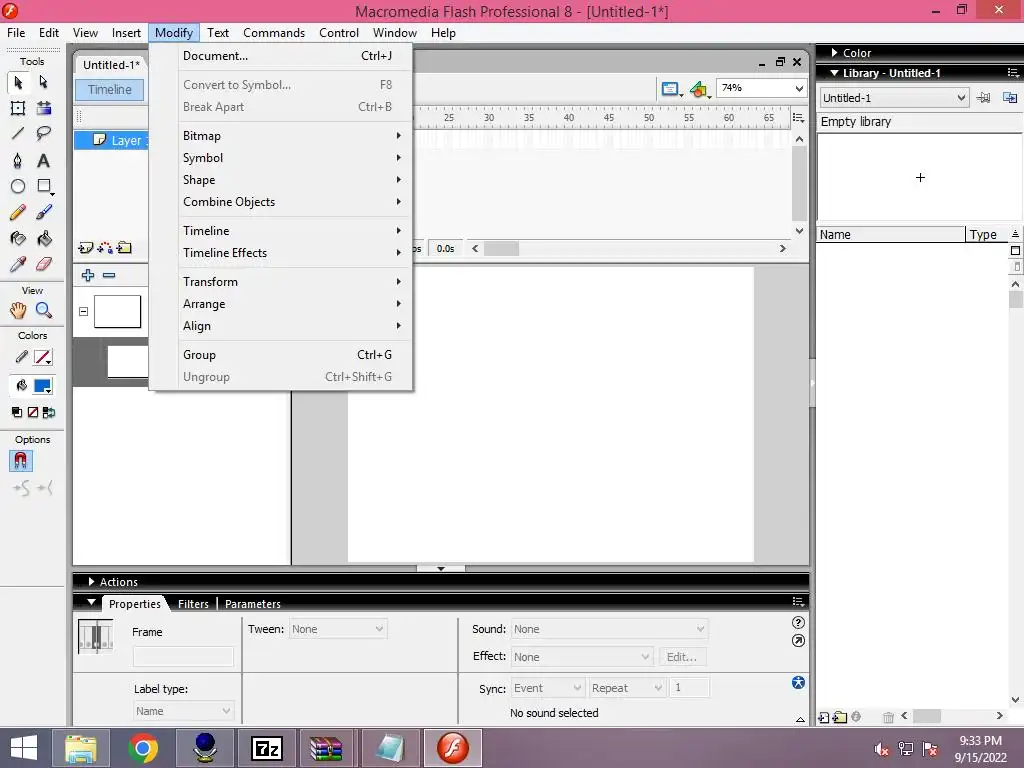Toggle the Snap to Objects magnet
The image size is (1024, 768).
(x=21, y=461)
